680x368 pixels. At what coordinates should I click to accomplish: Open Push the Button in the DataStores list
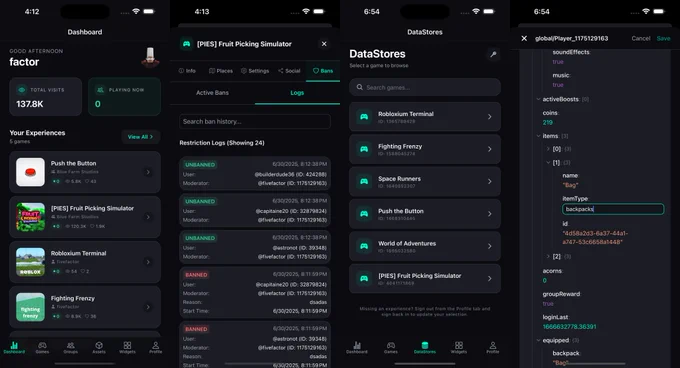coord(425,214)
